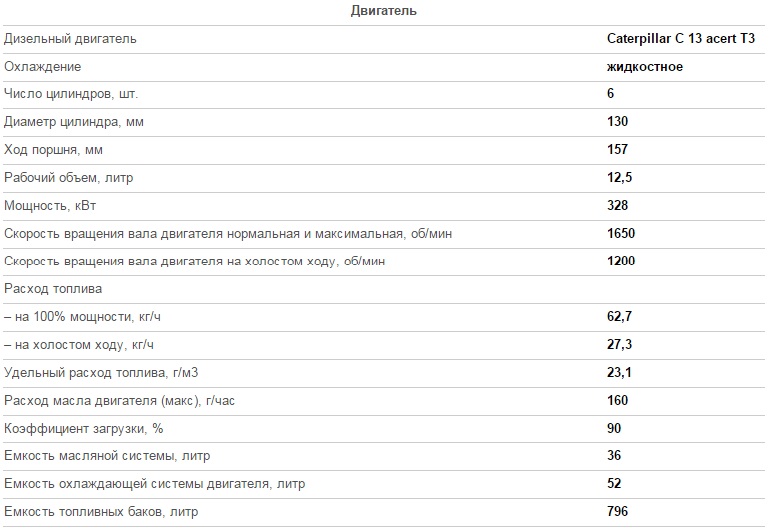This screenshot has height=528, width=772.
Task: Select the 100% power fuel value 62,7
Action: [x=619, y=316]
